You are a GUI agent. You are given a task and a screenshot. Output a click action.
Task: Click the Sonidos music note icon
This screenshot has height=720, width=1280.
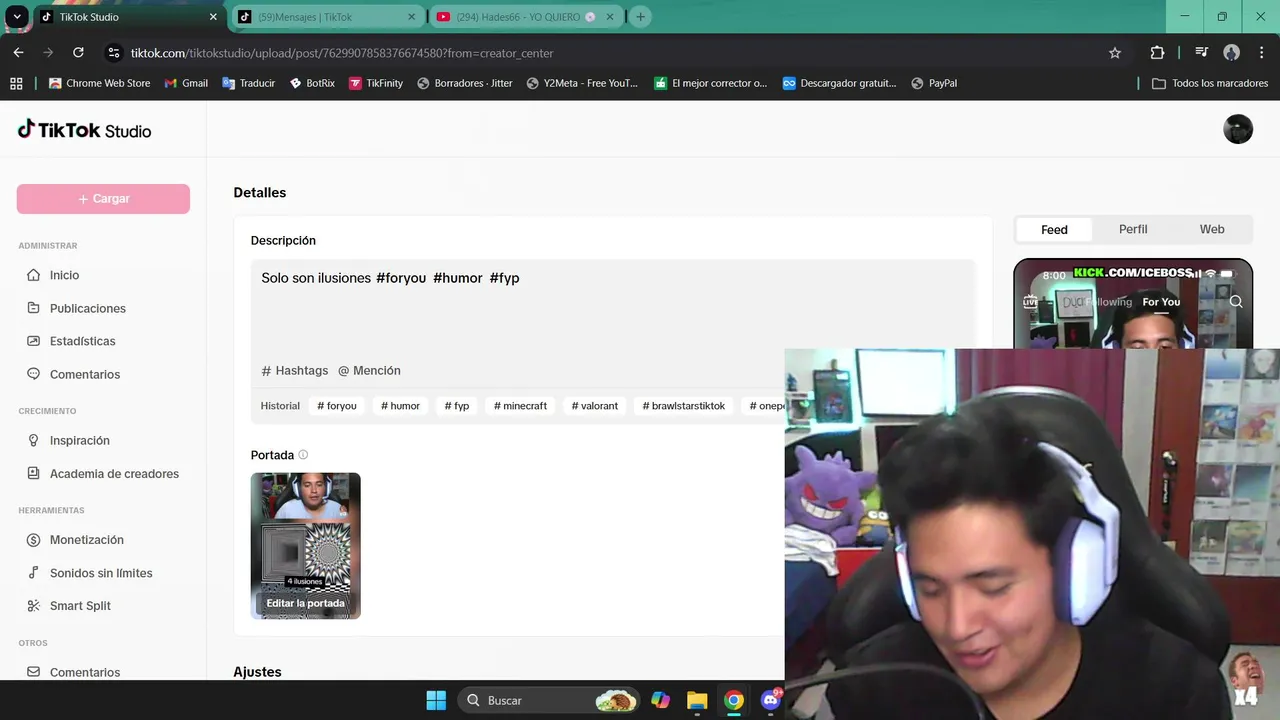click(x=34, y=573)
